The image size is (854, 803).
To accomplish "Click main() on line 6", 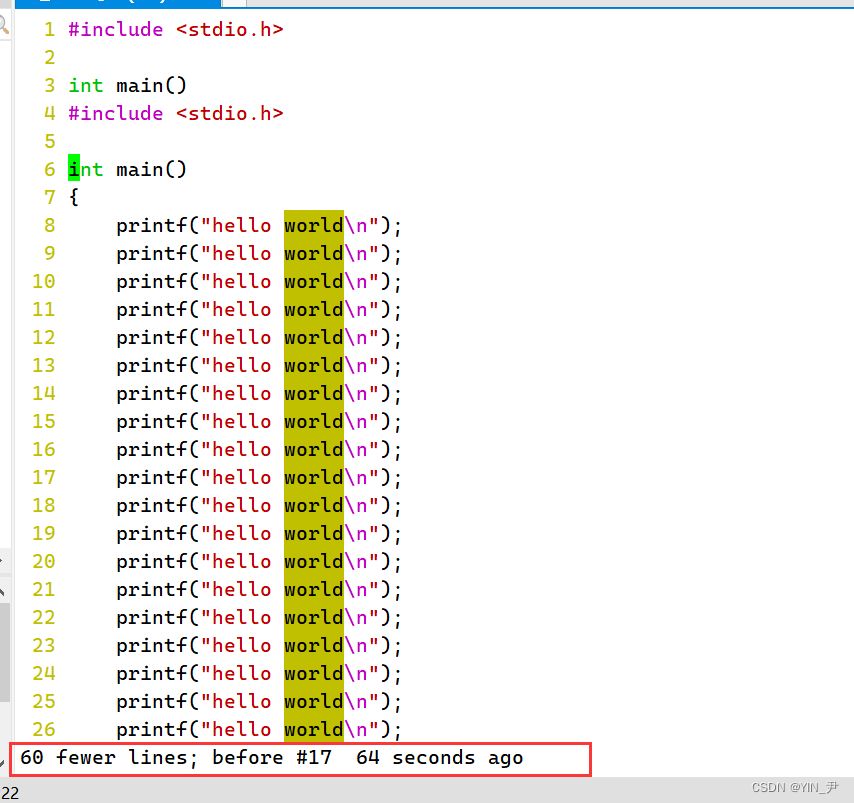I will 151,170.
